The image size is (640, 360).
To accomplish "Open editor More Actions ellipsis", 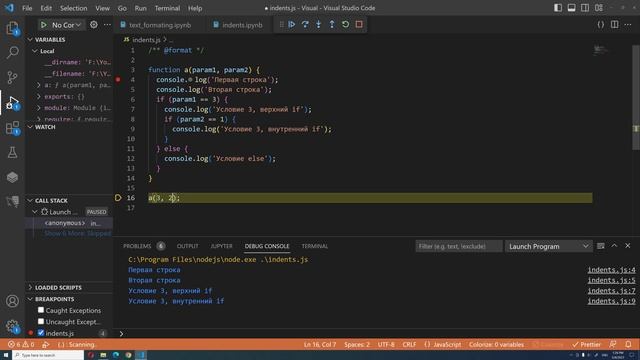I will (x=628, y=24).
